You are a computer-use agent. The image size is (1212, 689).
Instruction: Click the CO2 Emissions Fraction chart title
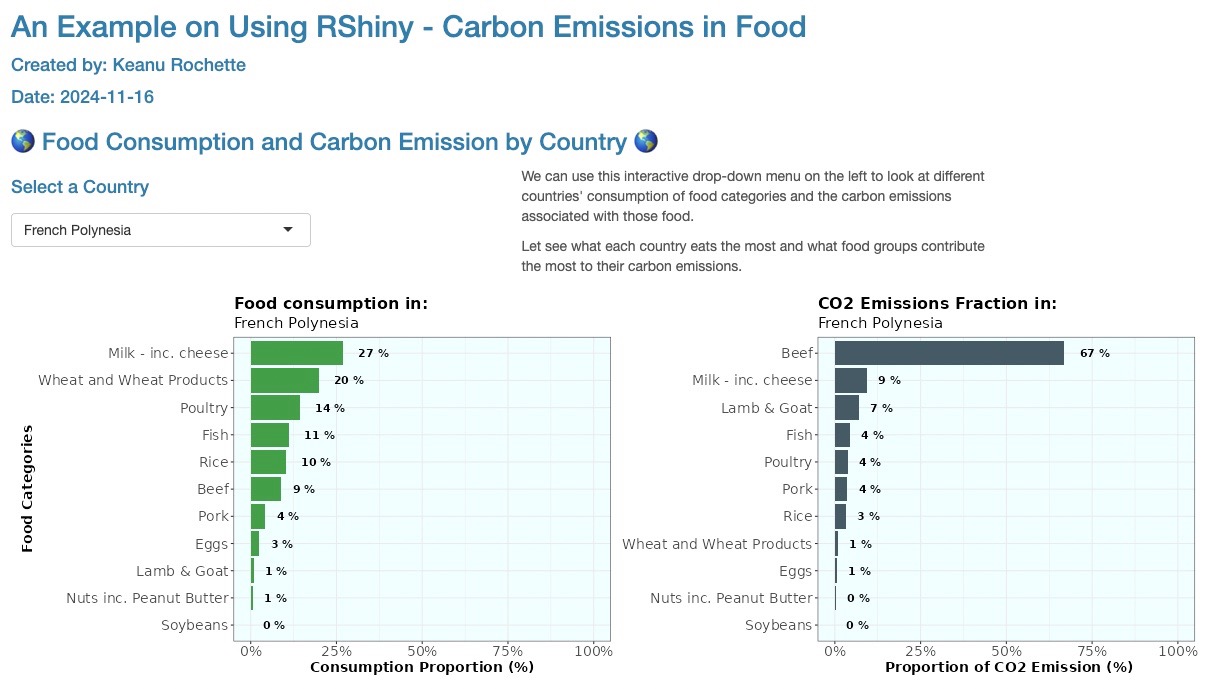point(937,304)
